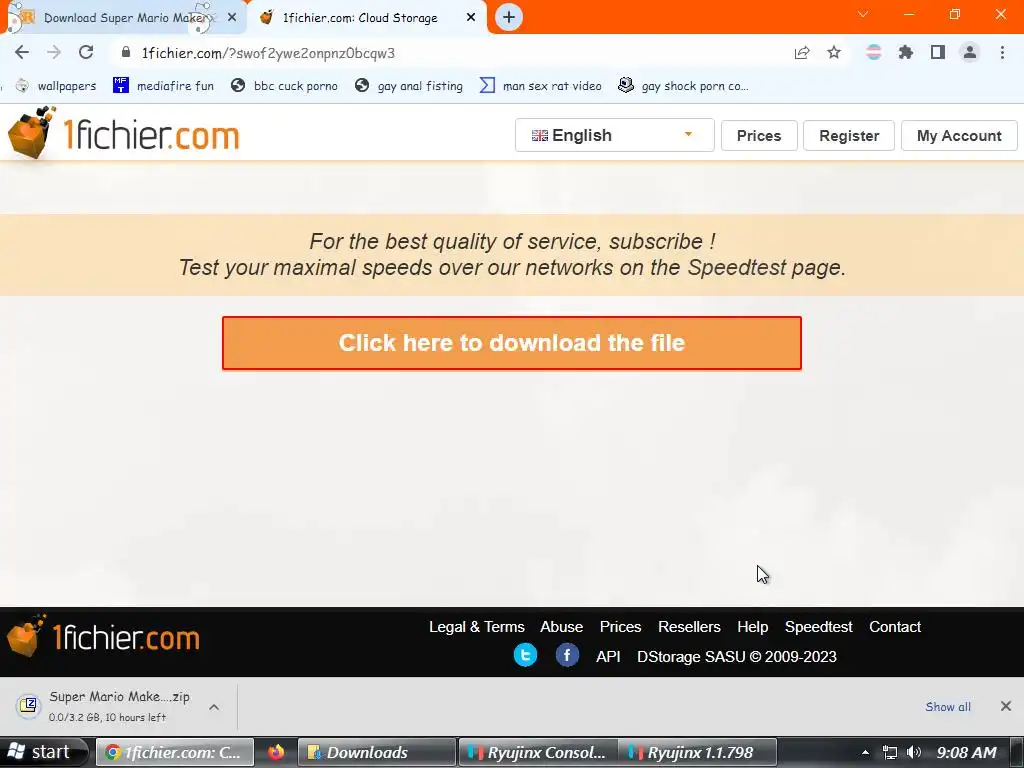Image resolution: width=1024 pixels, height=768 pixels.
Task: Open the API footer link
Action: tap(608, 657)
